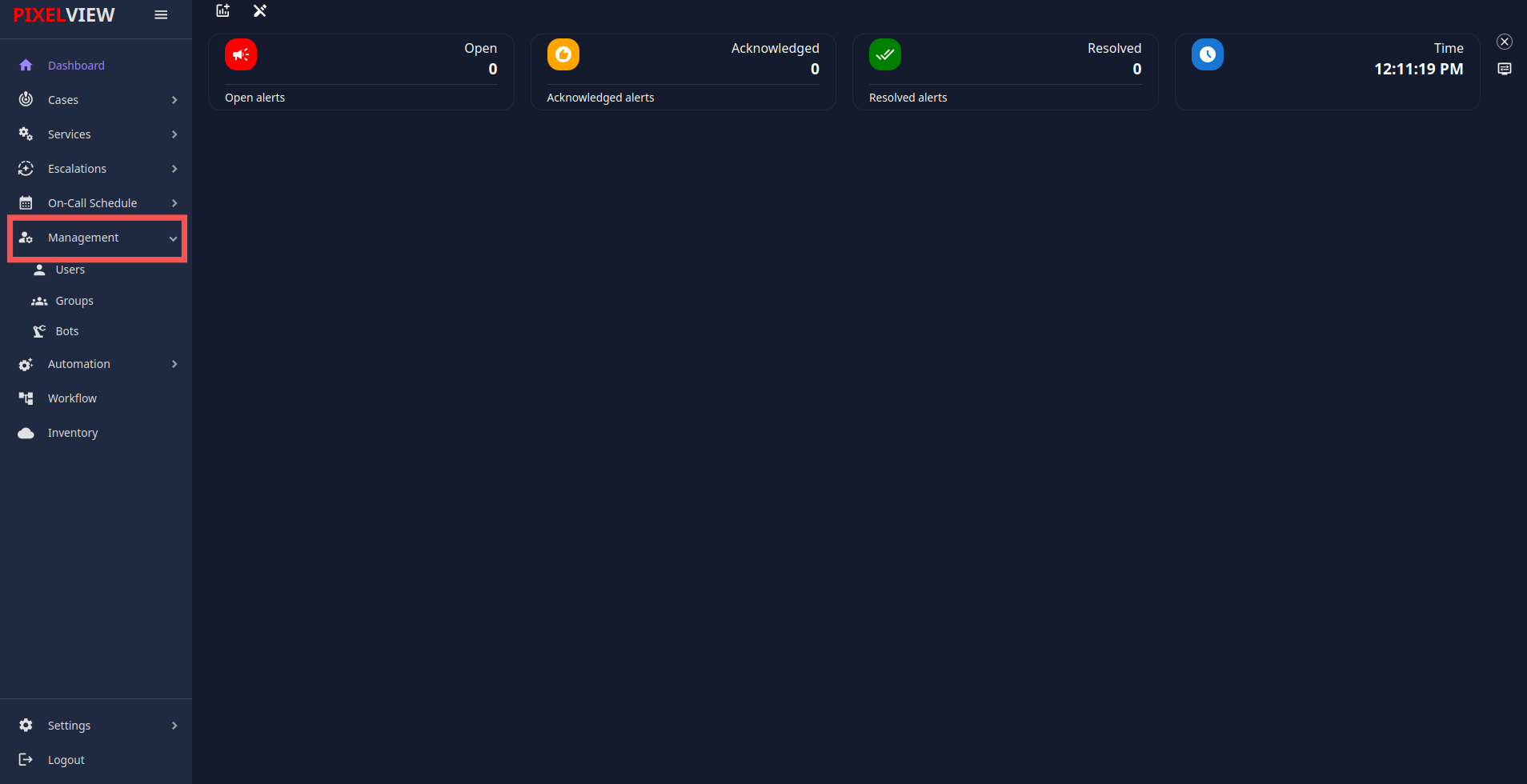Click the 'Acknowledged' card title
Viewport: 1527px width, 784px height.
pos(775,48)
